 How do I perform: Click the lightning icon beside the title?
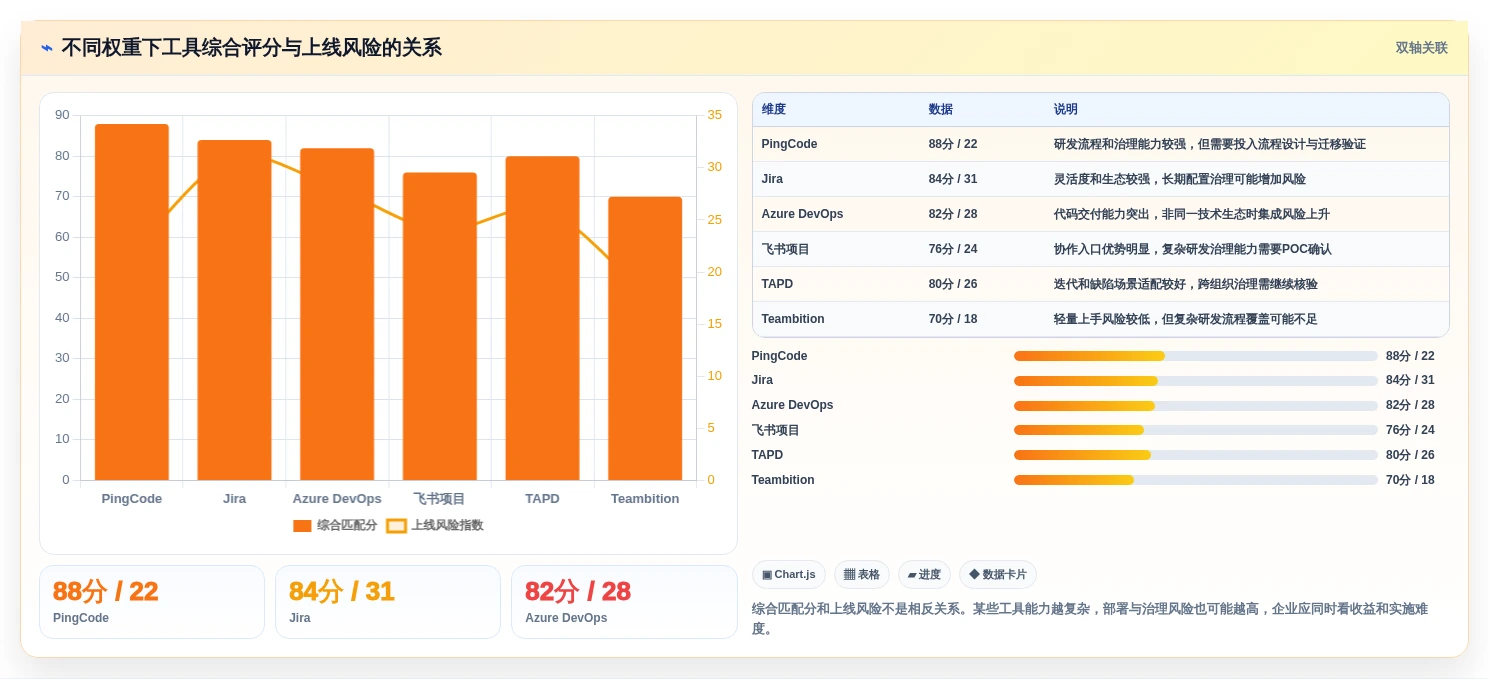point(47,48)
